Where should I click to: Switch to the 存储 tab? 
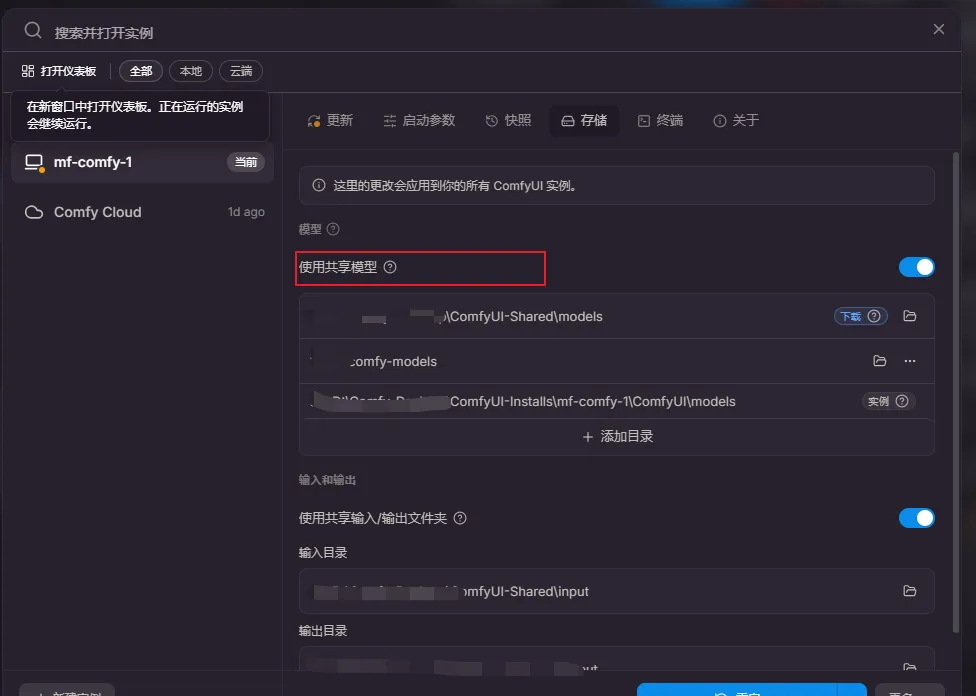[584, 120]
